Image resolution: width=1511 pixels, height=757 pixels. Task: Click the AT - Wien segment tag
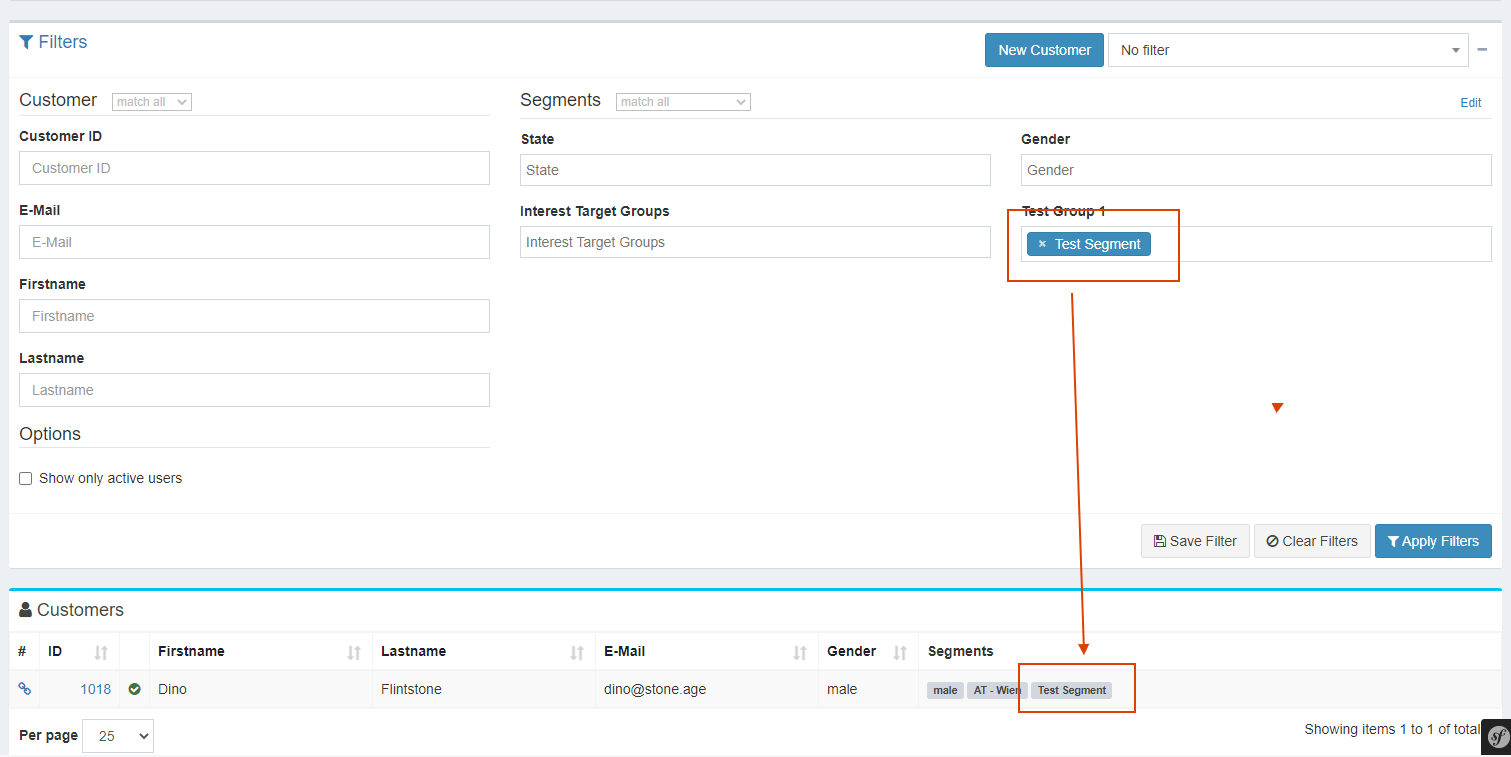997,690
